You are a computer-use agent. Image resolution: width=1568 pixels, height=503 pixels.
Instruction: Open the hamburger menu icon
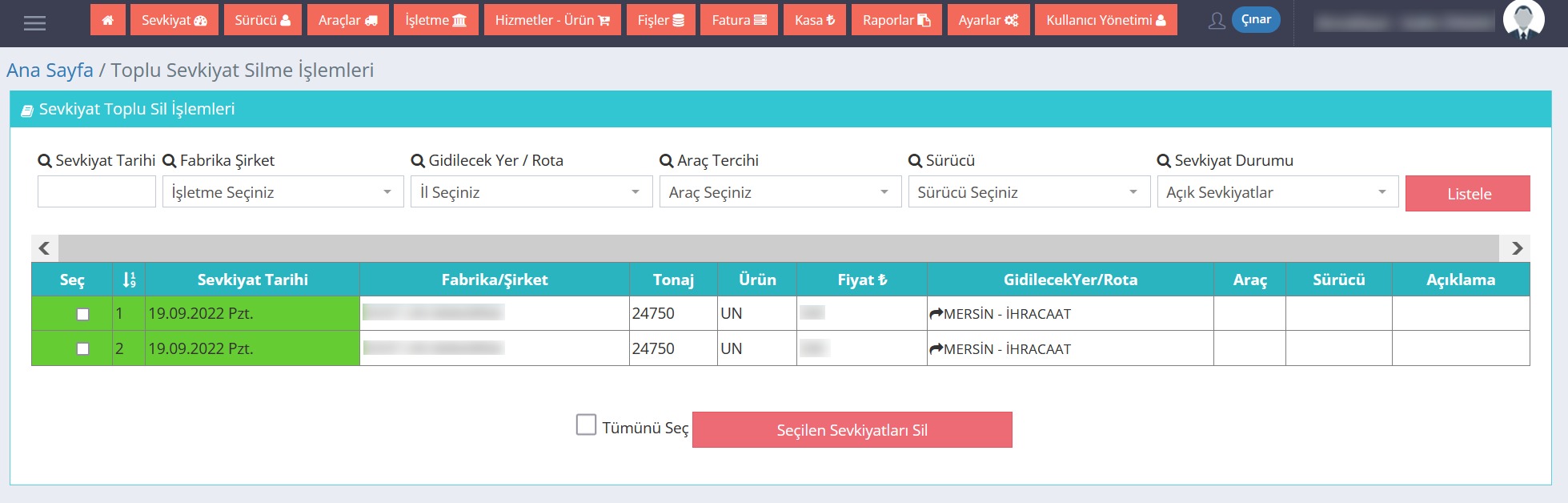click(x=34, y=23)
